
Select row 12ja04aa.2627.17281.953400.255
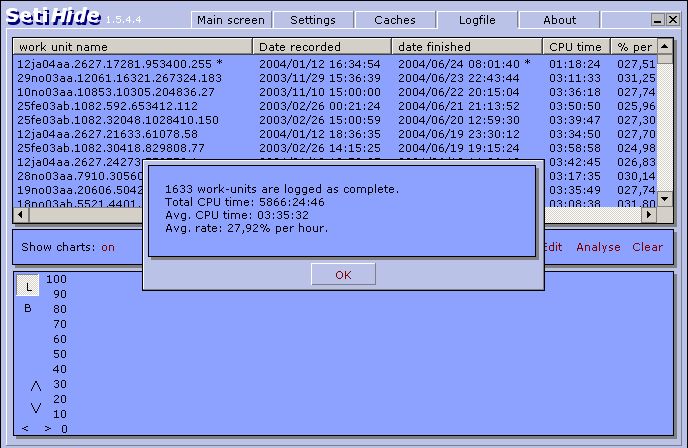(x=335, y=64)
